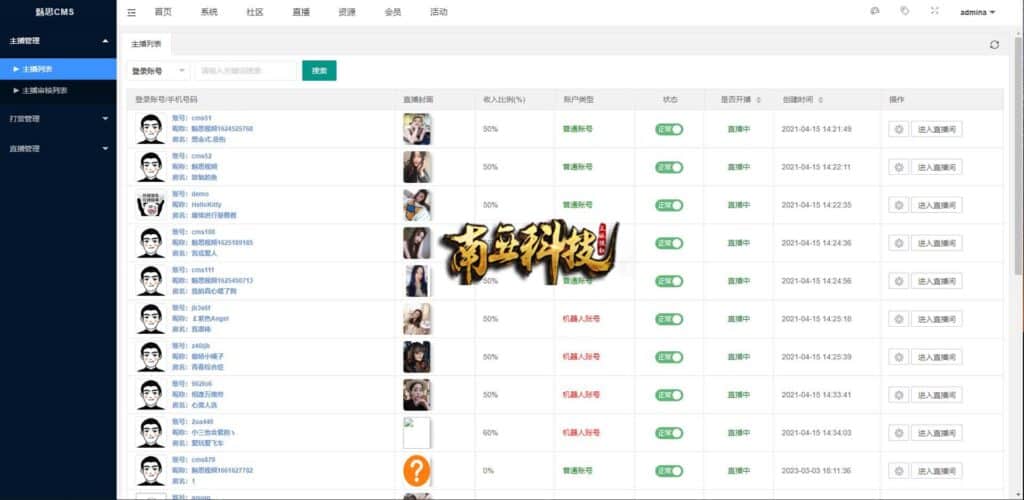The height and width of the screenshot is (500, 1024).
Task: Open settings gear for account cms51
Action: point(898,129)
